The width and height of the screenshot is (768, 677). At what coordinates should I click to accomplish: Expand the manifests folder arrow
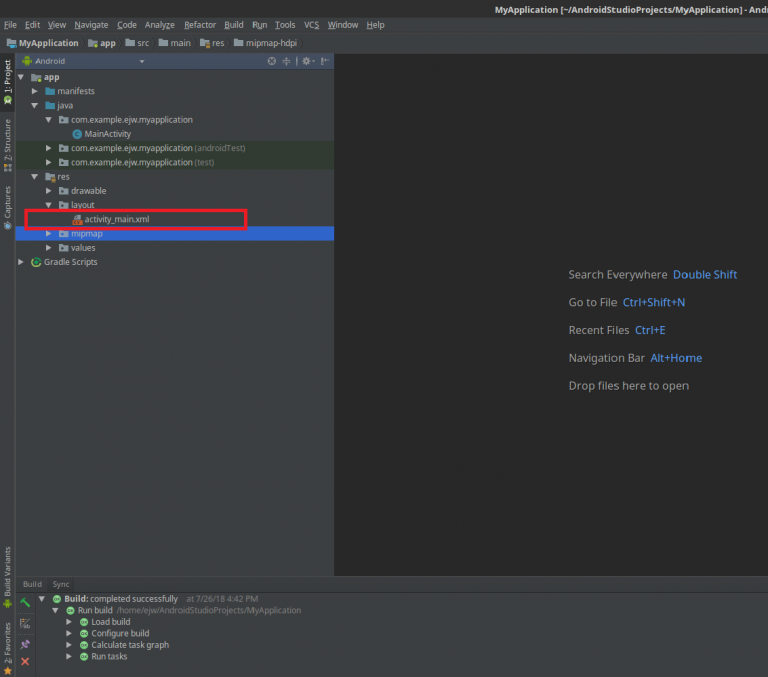point(35,91)
